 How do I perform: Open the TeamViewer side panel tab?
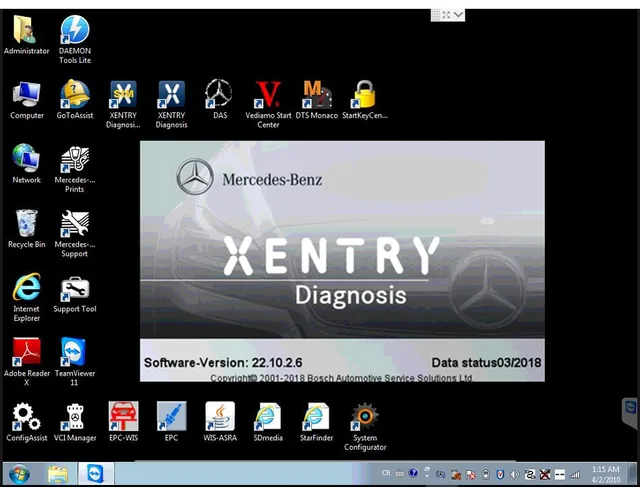pyautogui.click(x=630, y=413)
